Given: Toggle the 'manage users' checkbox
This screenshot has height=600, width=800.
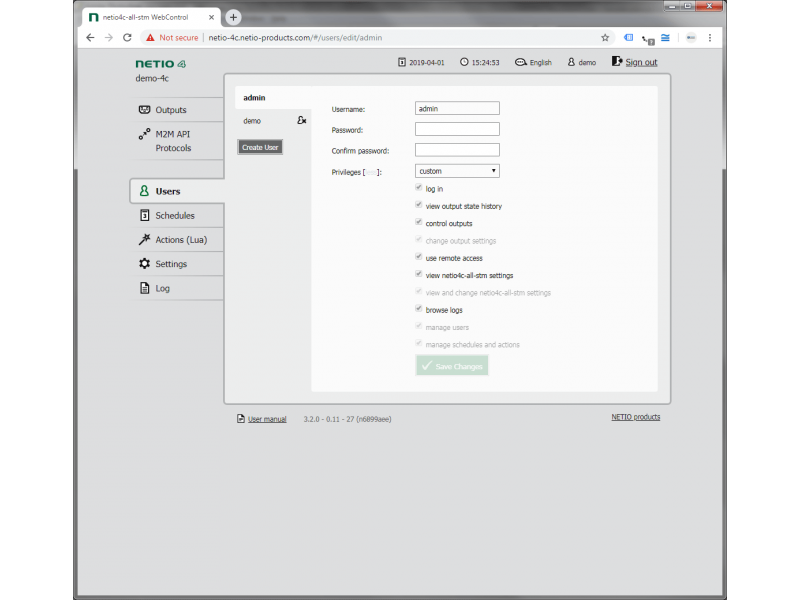Looking at the screenshot, I should [x=419, y=327].
